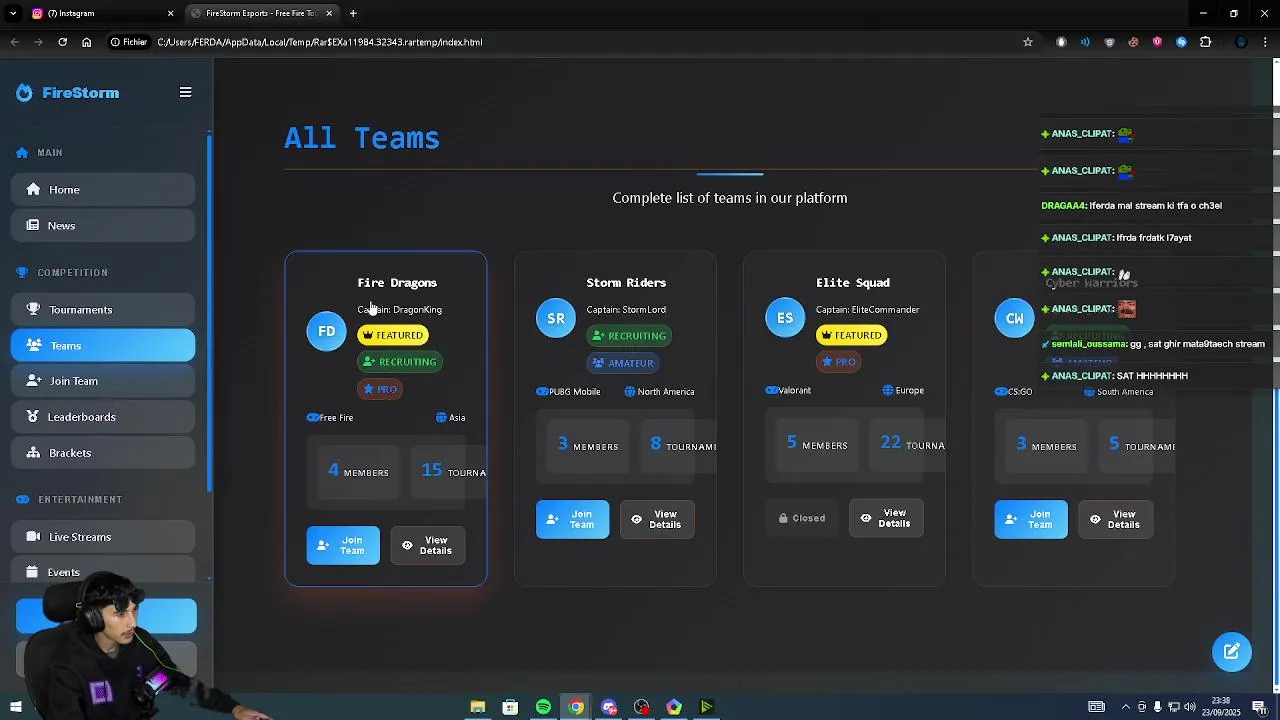Show hidden system tray icons
This screenshot has width=1280, height=720.
tap(1126, 707)
